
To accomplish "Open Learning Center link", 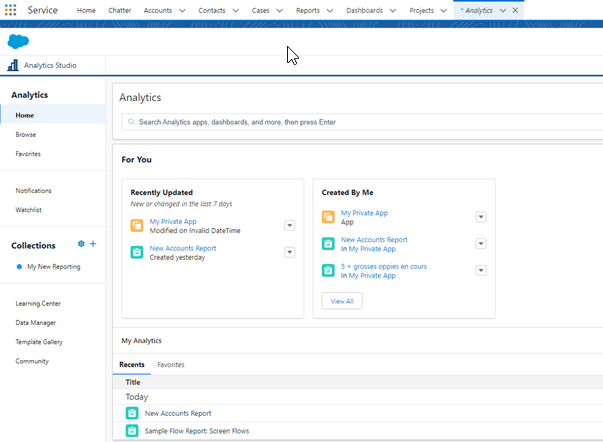I will coord(38,303).
